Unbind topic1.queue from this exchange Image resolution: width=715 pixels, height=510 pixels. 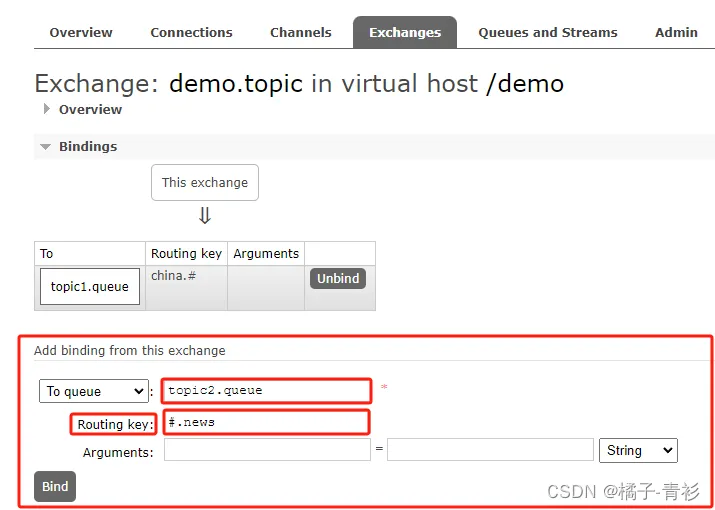click(x=338, y=278)
